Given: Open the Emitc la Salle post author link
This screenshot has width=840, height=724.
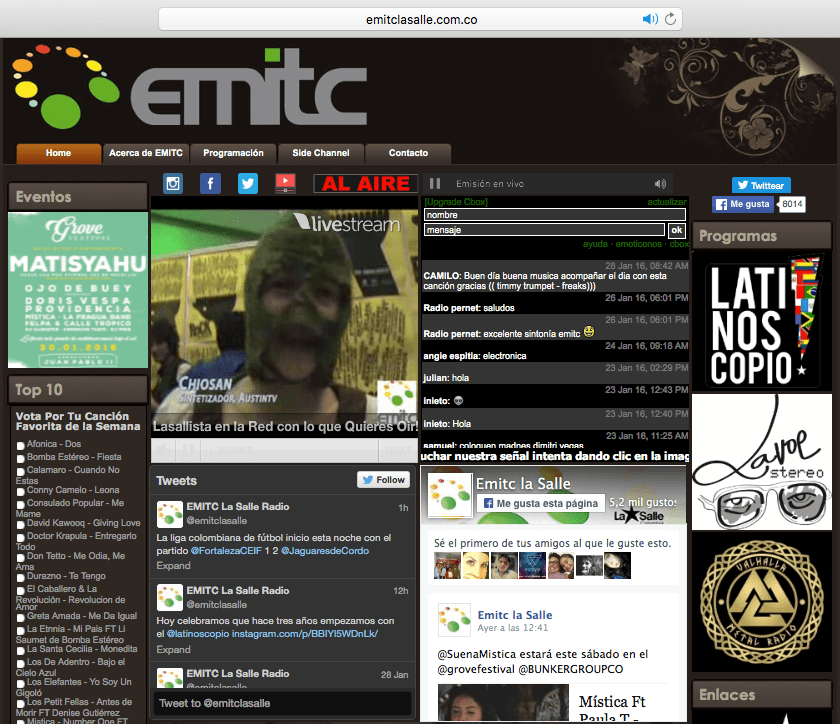Looking at the screenshot, I should [515, 615].
